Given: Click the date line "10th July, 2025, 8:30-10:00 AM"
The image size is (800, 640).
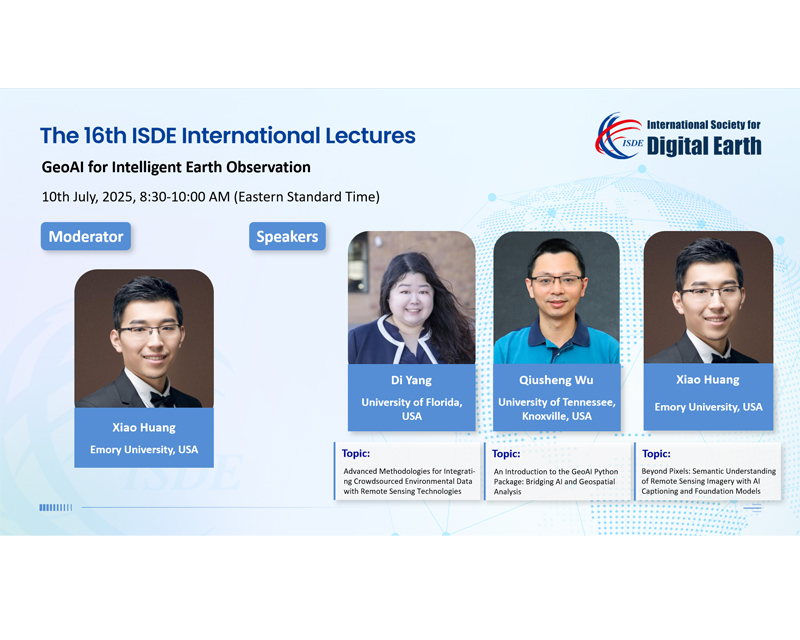Looking at the screenshot, I should point(136,197).
